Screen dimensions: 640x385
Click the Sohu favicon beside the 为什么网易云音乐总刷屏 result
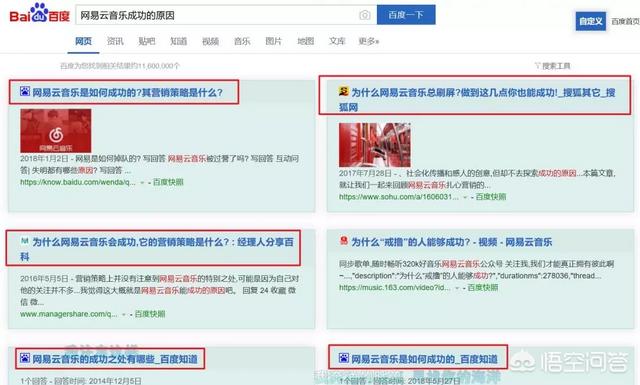(x=344, y=91)
